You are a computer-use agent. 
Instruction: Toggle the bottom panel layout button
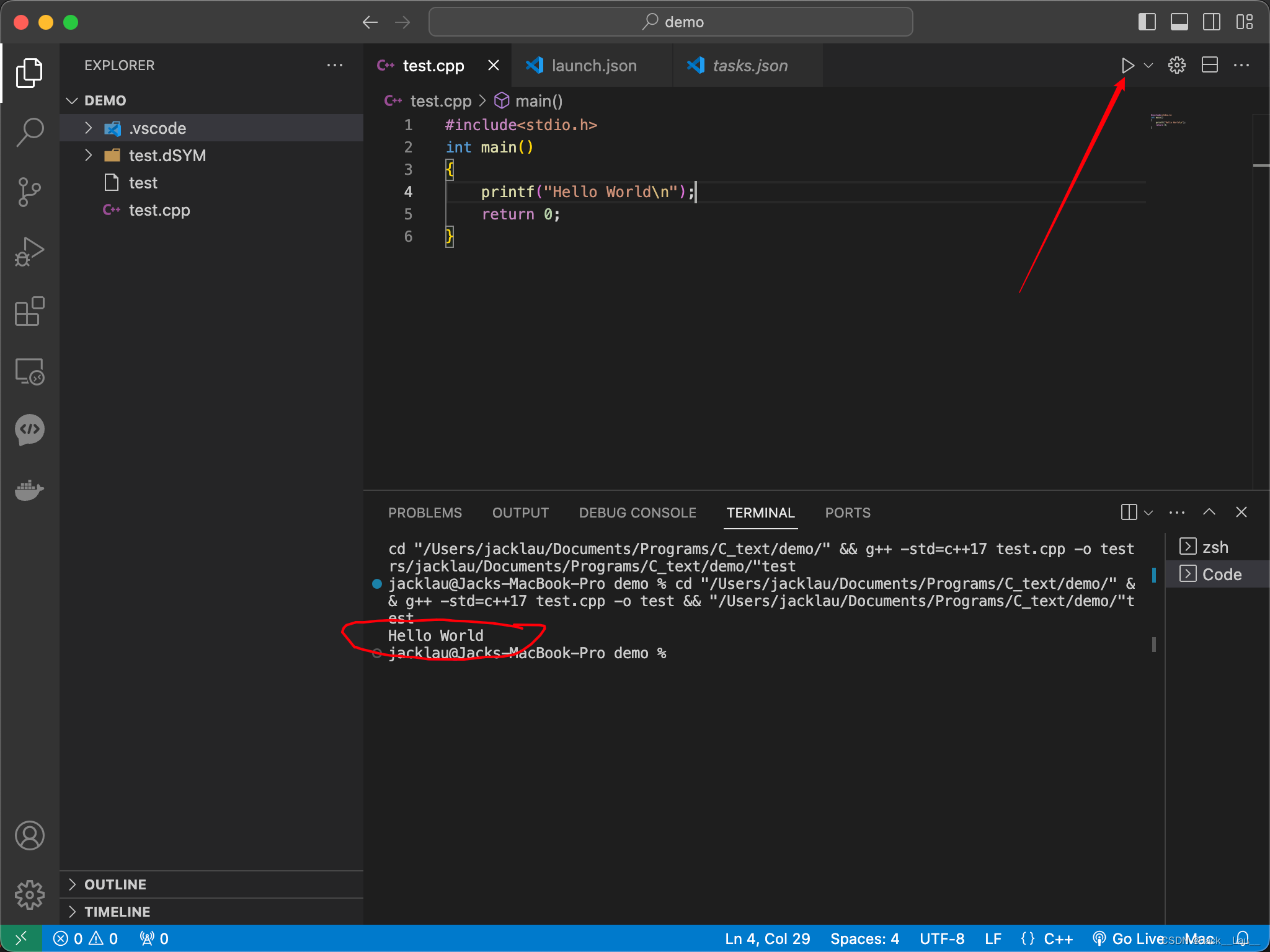click(1179, 22)
